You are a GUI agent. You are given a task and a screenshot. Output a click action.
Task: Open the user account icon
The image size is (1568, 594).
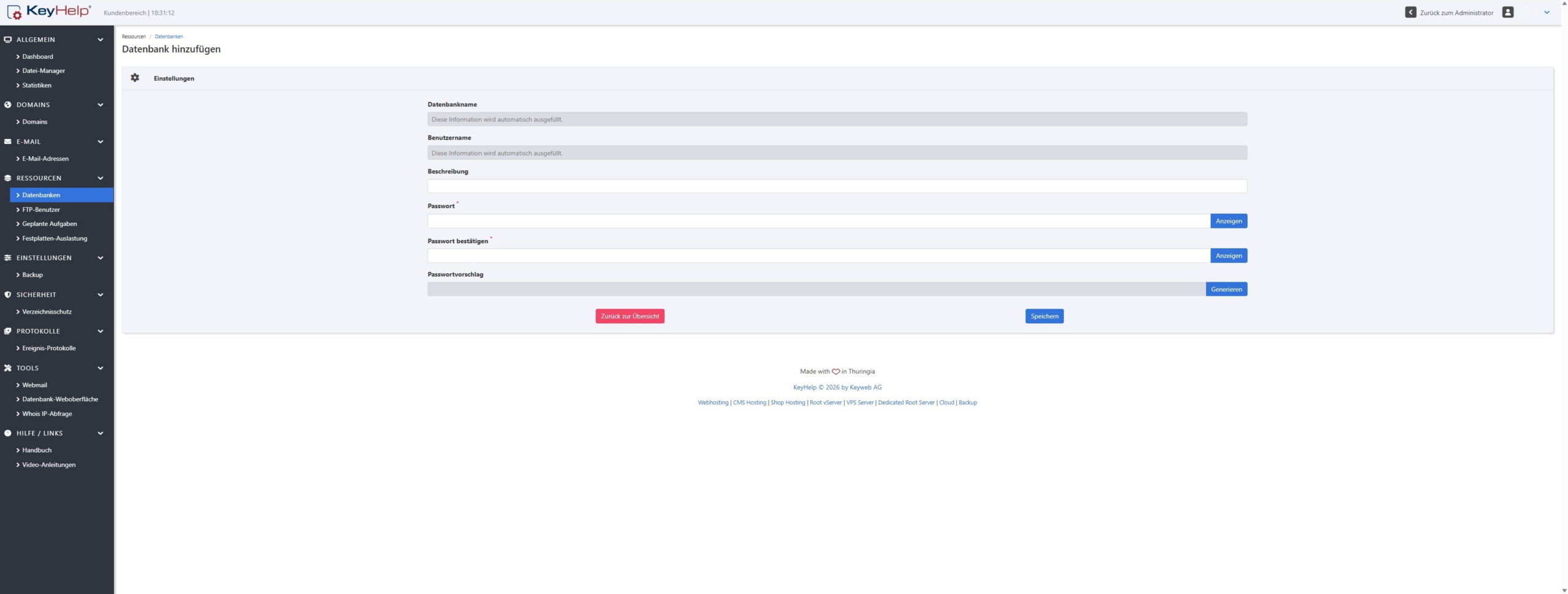coord(1508,12)
